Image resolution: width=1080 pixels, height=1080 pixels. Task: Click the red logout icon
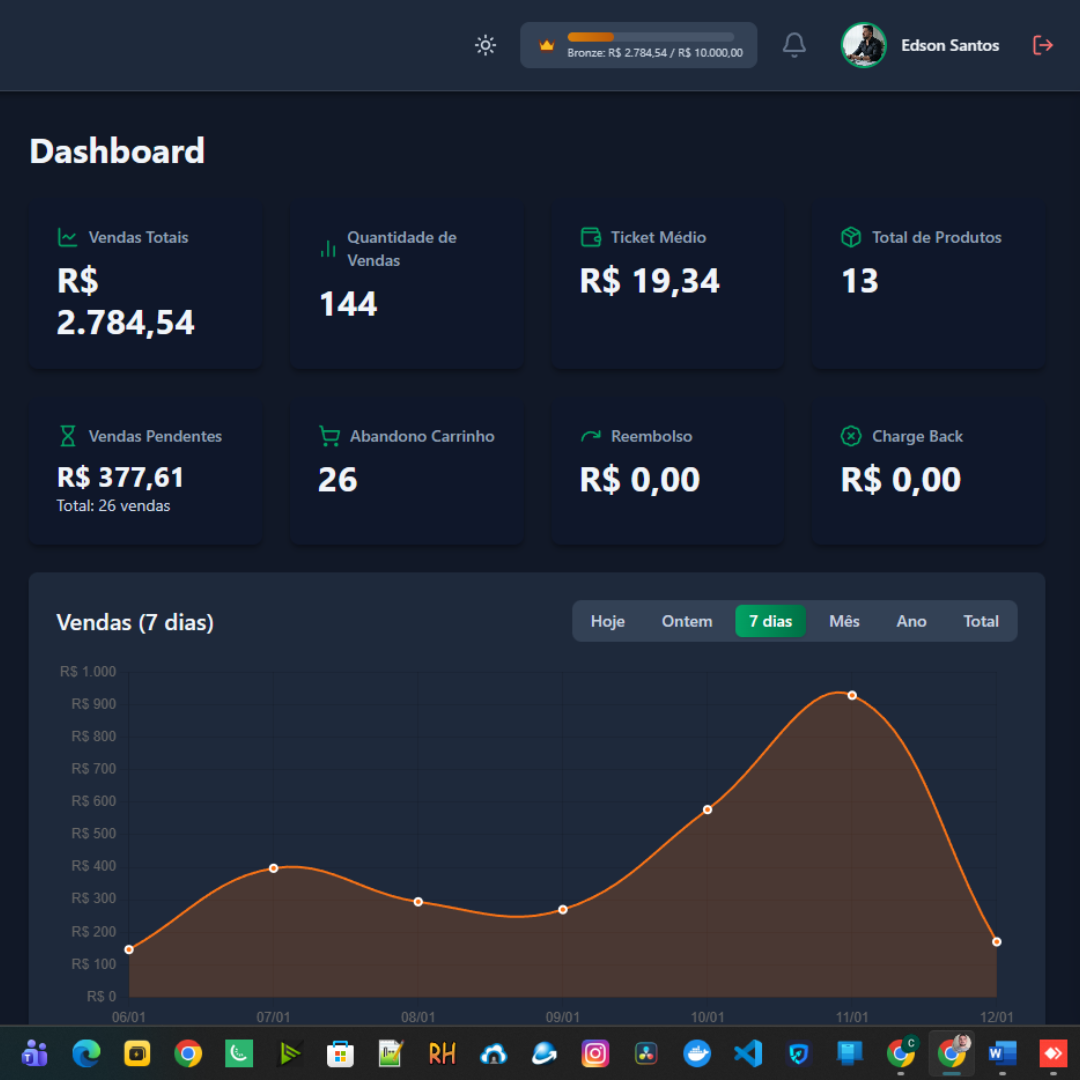point(1042,45)
